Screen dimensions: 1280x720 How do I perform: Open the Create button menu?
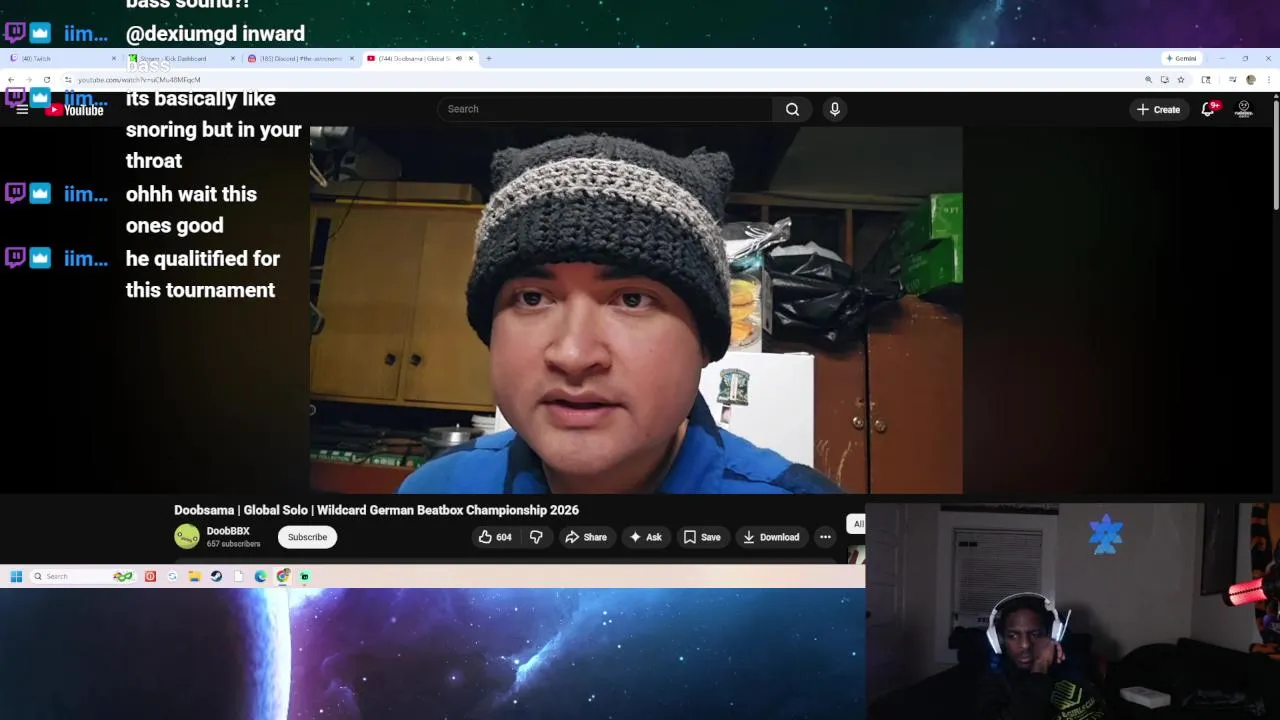click(x=1158, y=109)
